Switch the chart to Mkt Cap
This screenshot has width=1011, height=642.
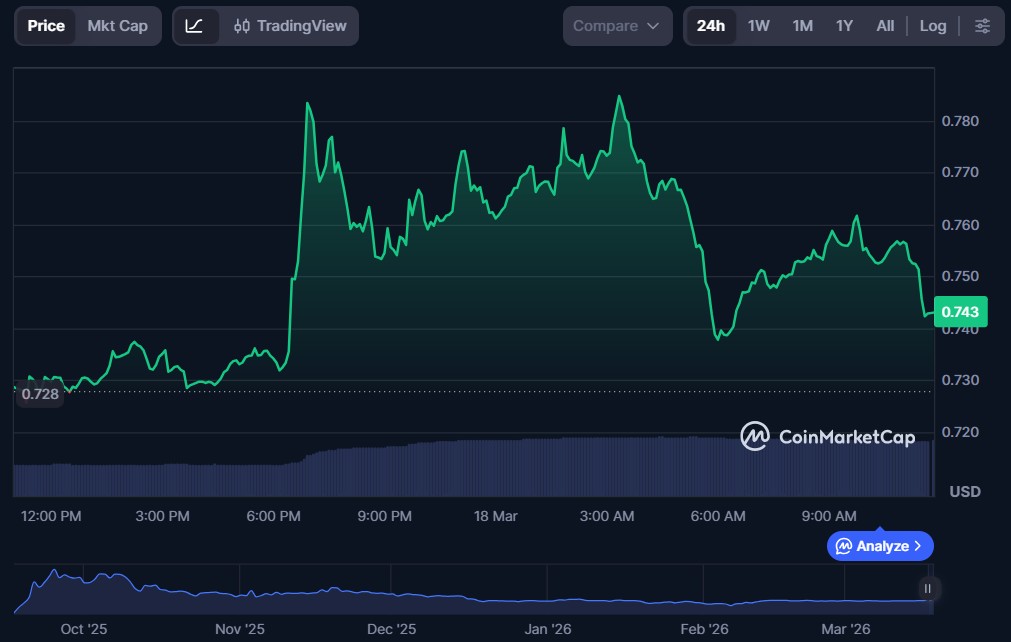click(x=117, y=26)
